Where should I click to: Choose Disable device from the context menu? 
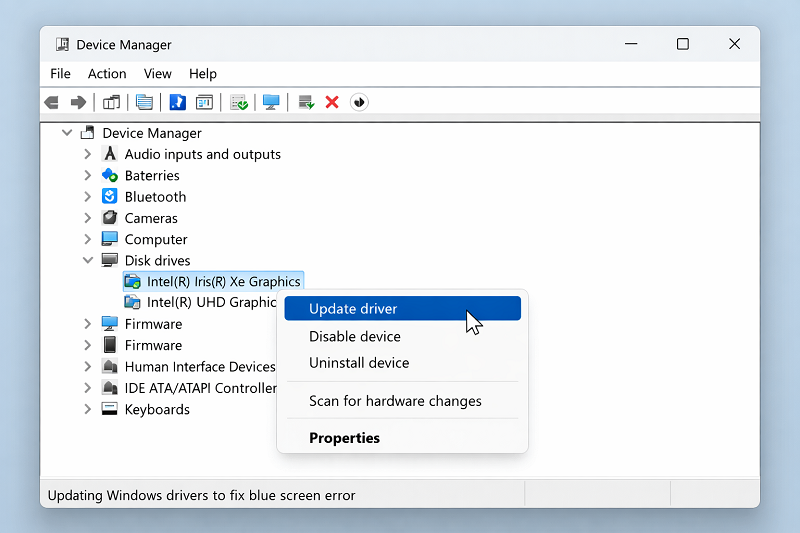point(403,337)
